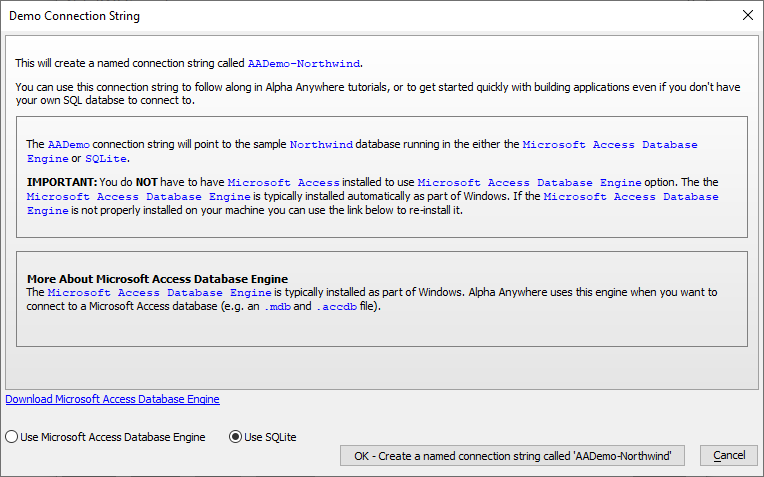Click the AADemo-Northwind name in the first line
The height and width of the screenshot is (477, 764).
click(x=304, y=64)
